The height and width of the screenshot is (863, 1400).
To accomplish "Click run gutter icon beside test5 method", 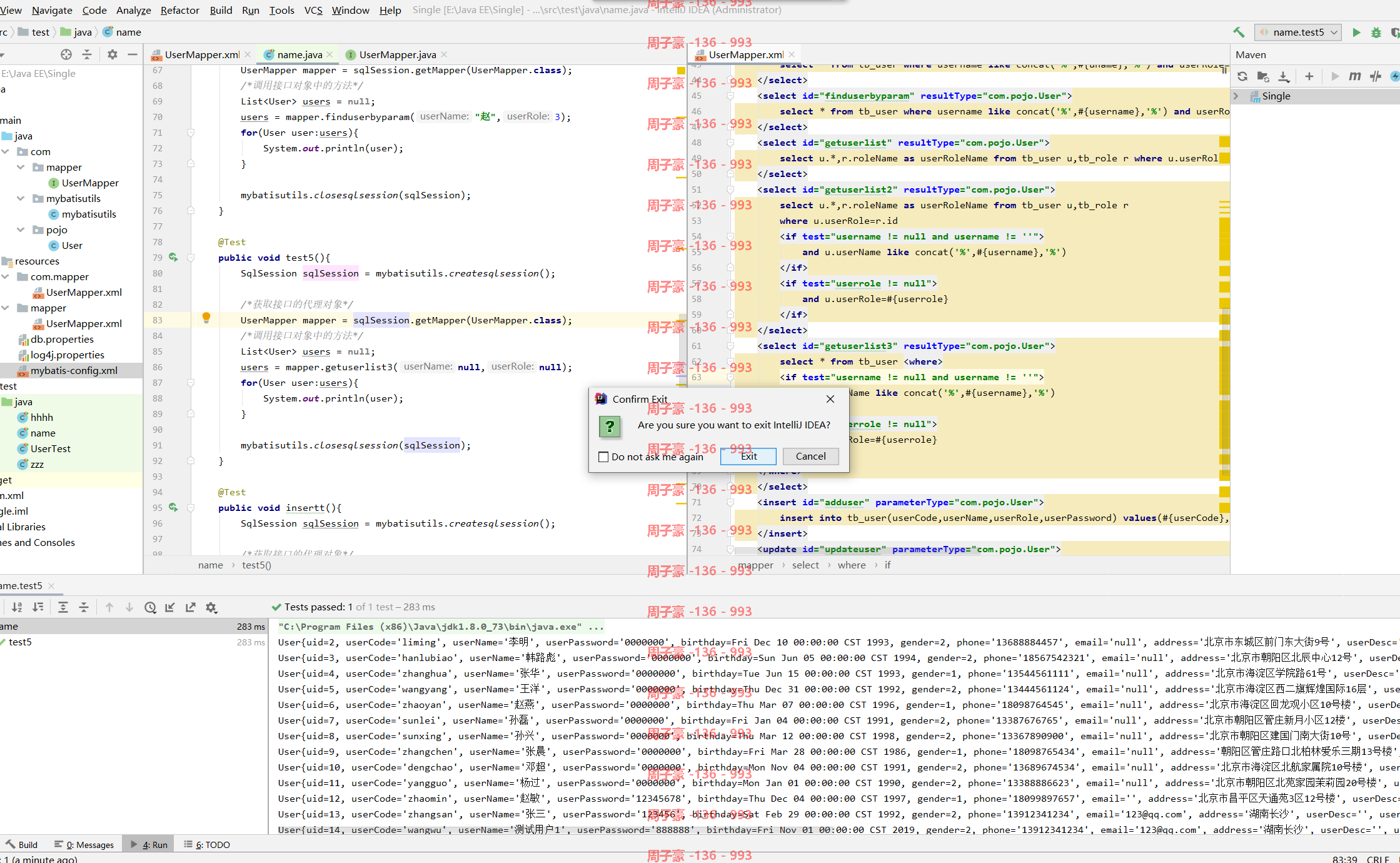I will 173,258.
